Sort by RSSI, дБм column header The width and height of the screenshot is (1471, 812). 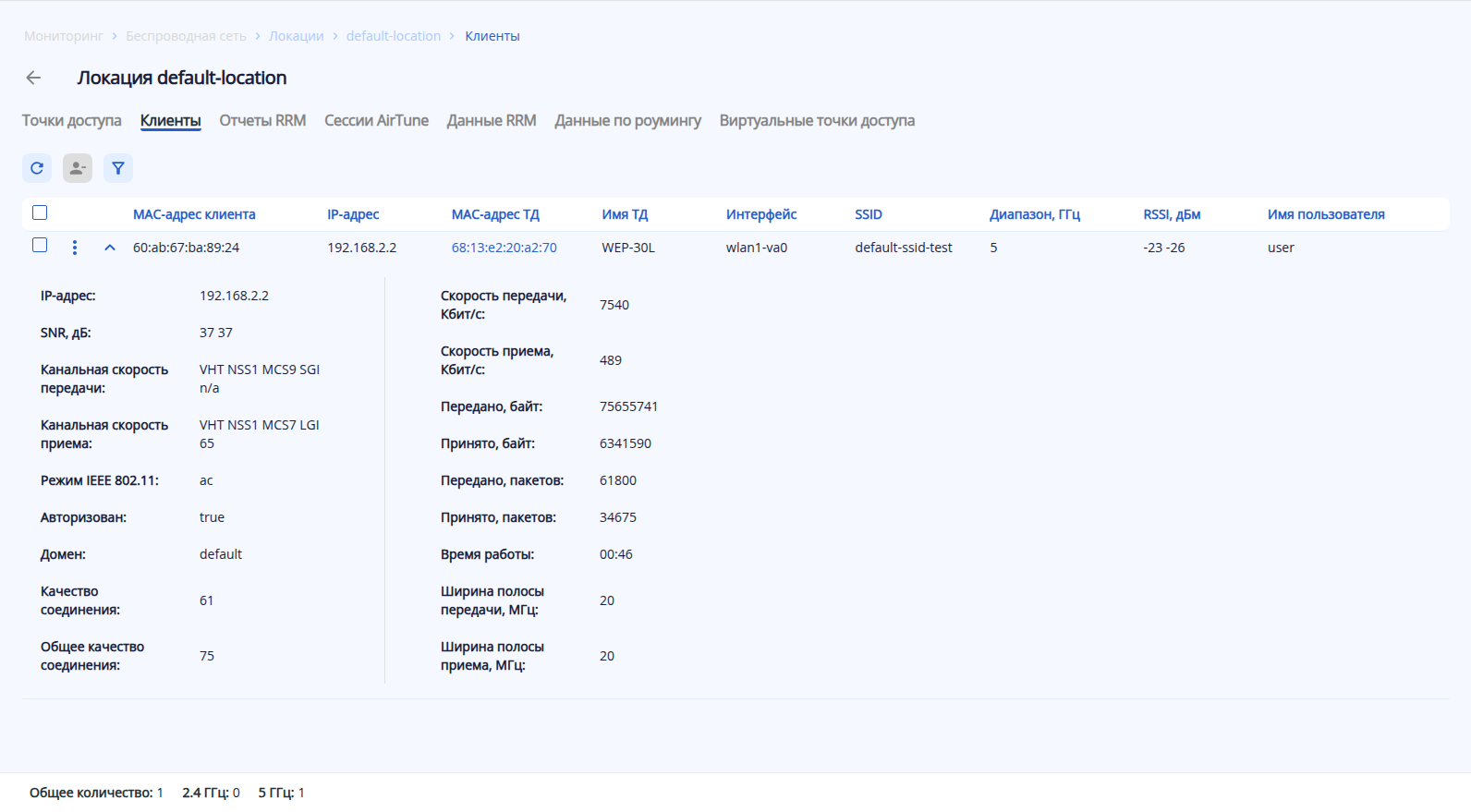[1172, 214]
